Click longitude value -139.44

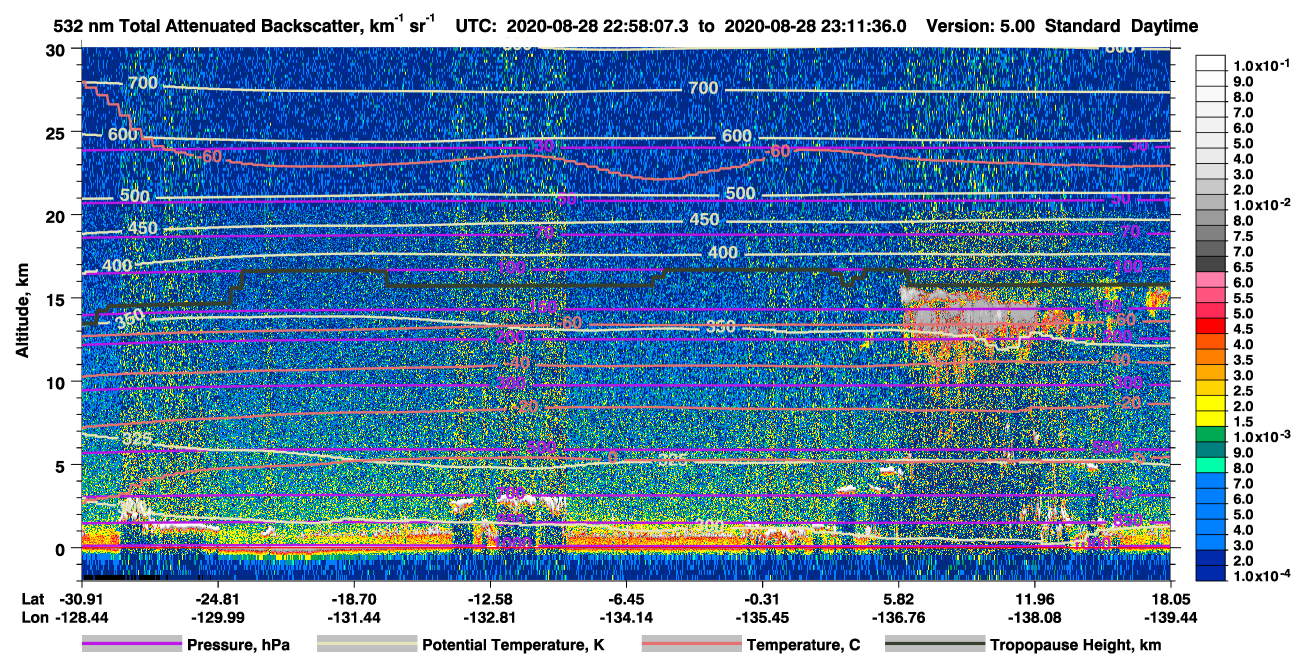point(1170,617)
